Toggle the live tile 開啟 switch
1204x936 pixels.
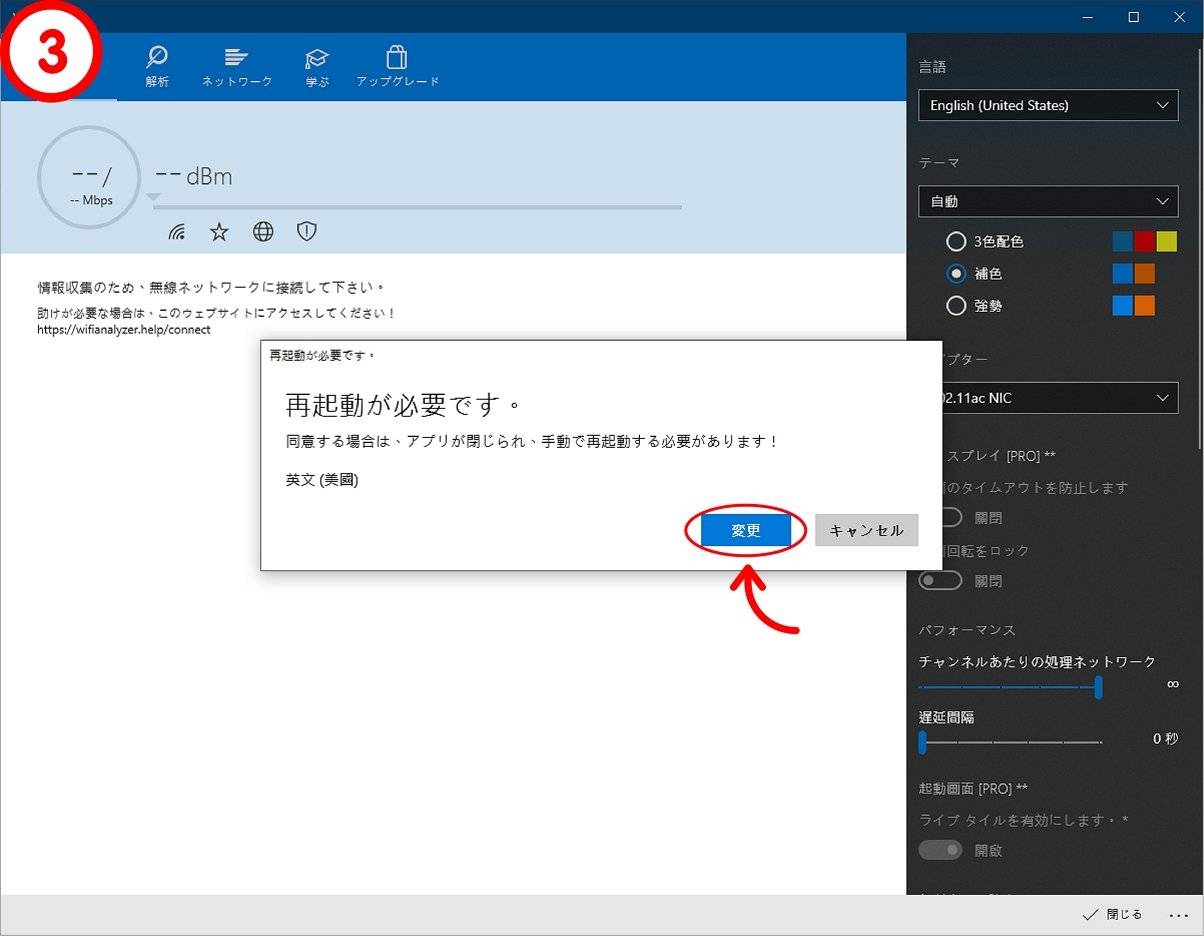[941, 850]
